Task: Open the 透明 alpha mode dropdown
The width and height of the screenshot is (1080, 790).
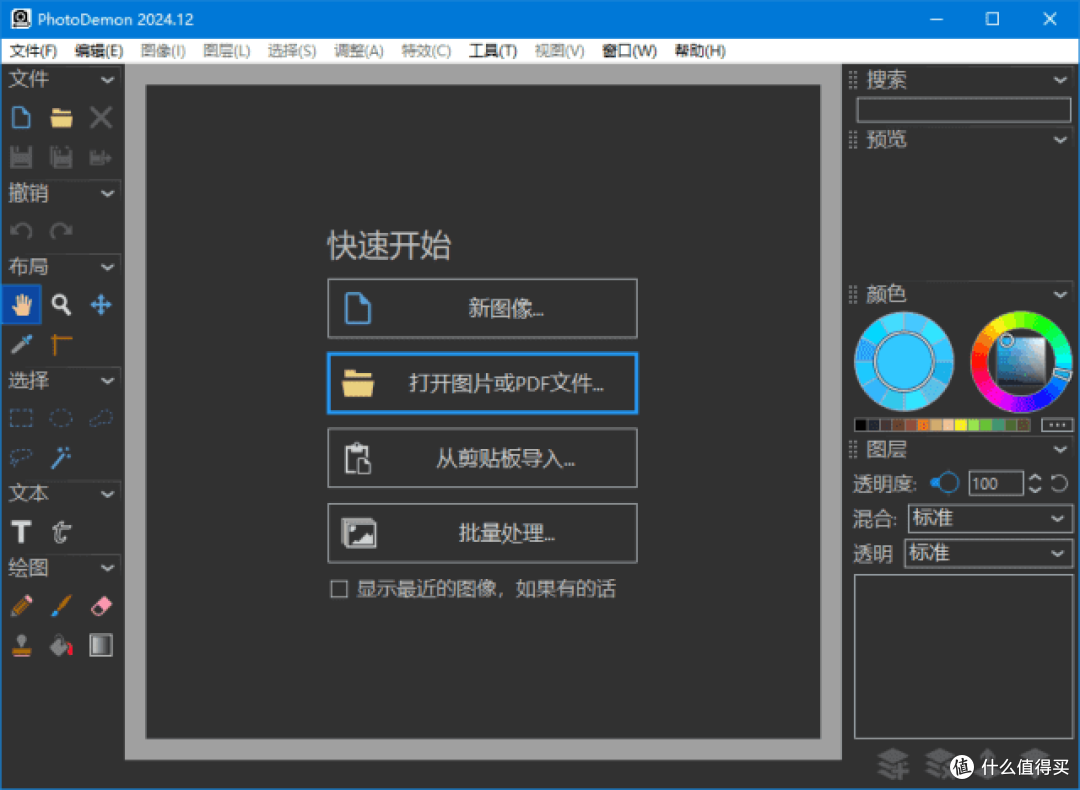Action: 988,553
